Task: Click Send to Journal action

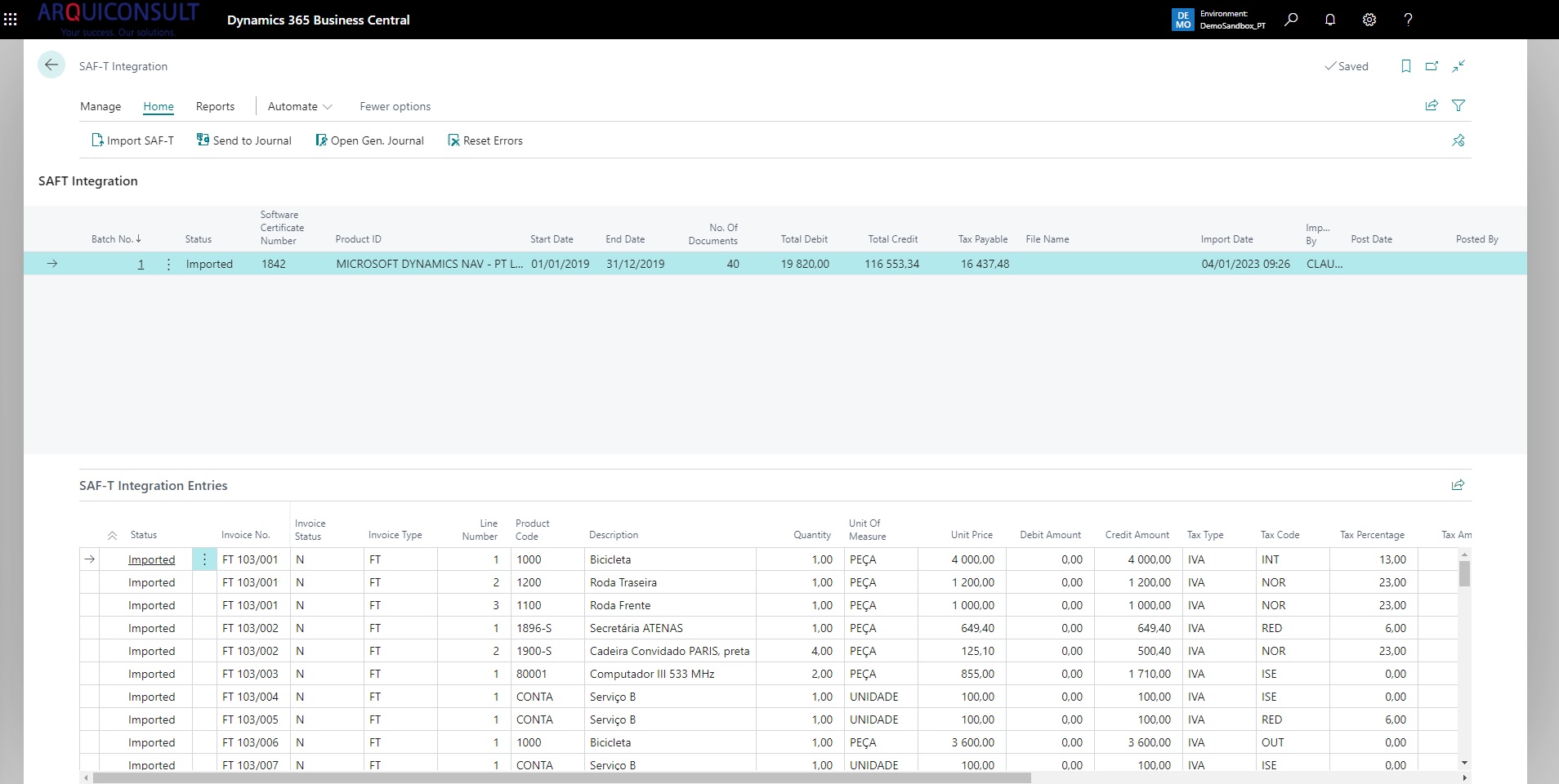Action: tap(244, 140)
